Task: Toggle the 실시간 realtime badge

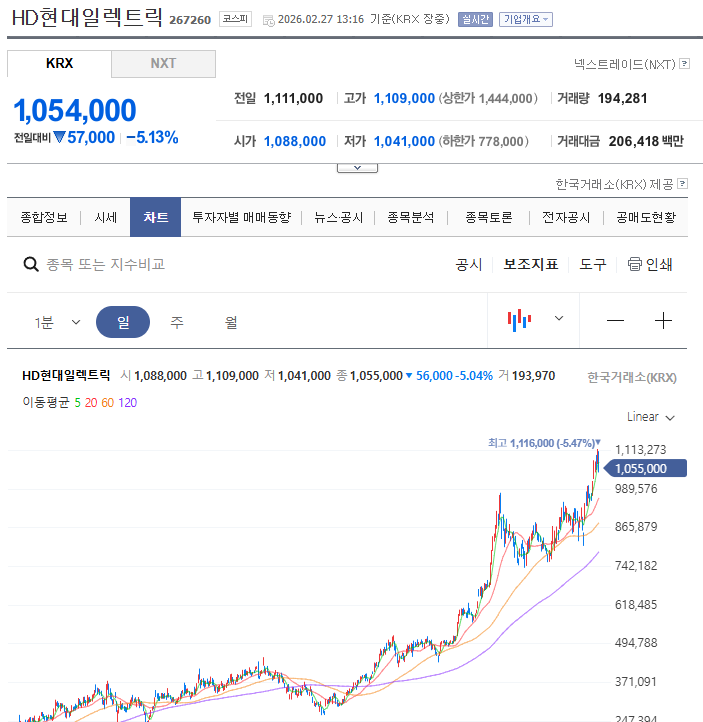Action: pos(475,19)
